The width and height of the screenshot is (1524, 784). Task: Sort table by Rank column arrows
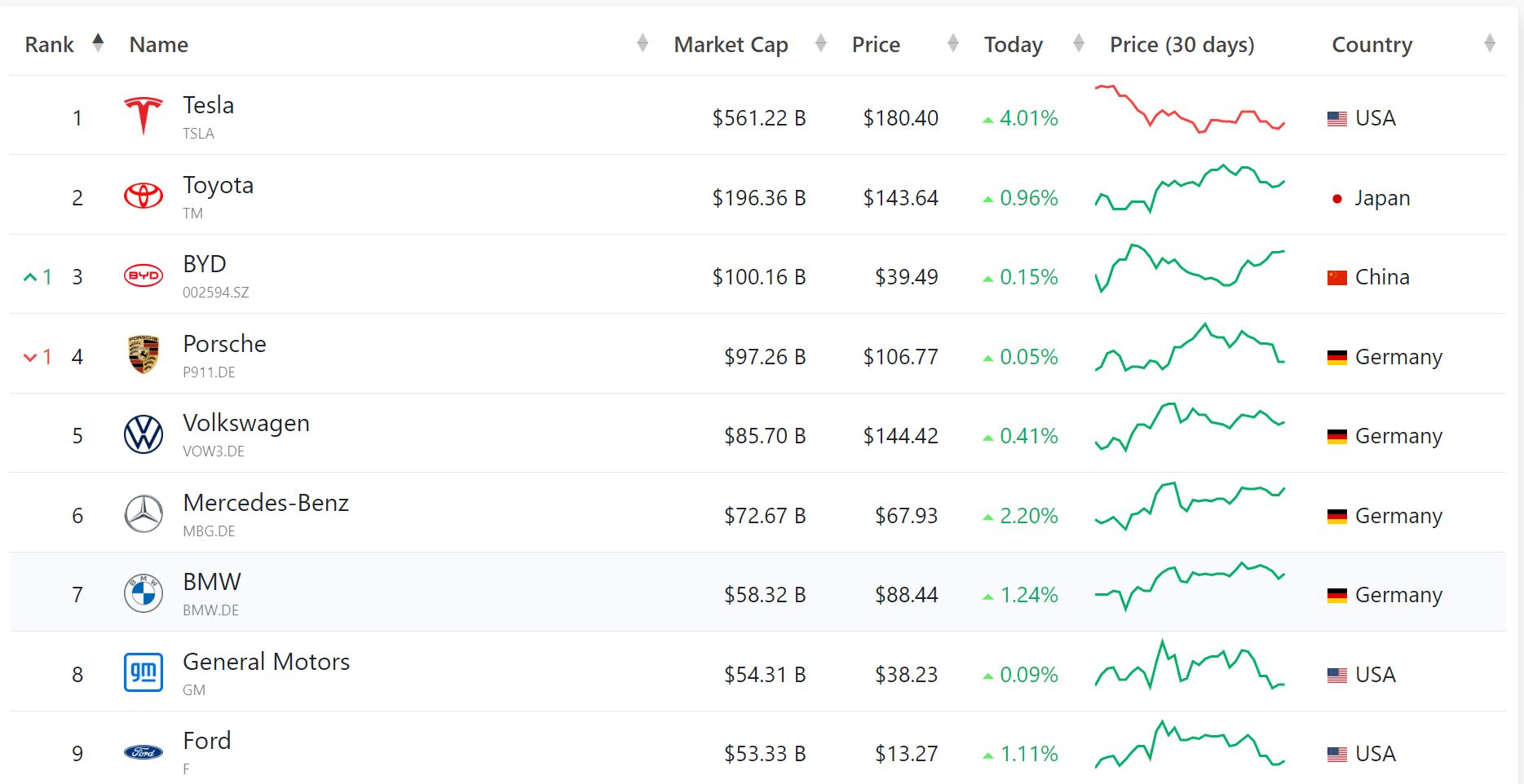[x=98, y=43]
